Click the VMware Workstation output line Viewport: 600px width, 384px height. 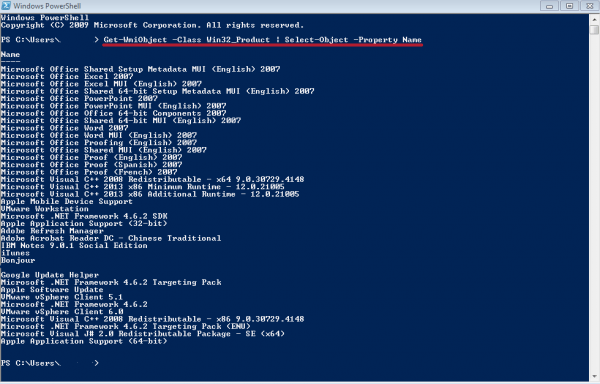45,209
